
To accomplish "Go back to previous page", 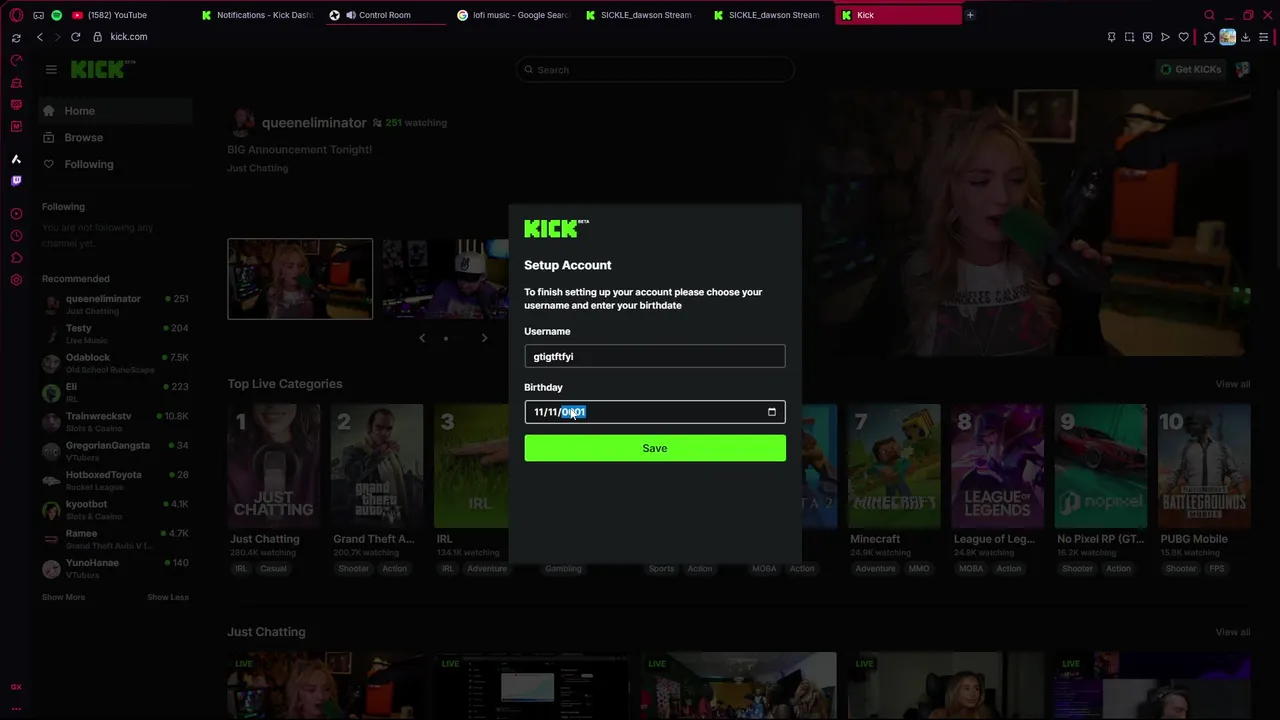I will [x=40, y=37].
